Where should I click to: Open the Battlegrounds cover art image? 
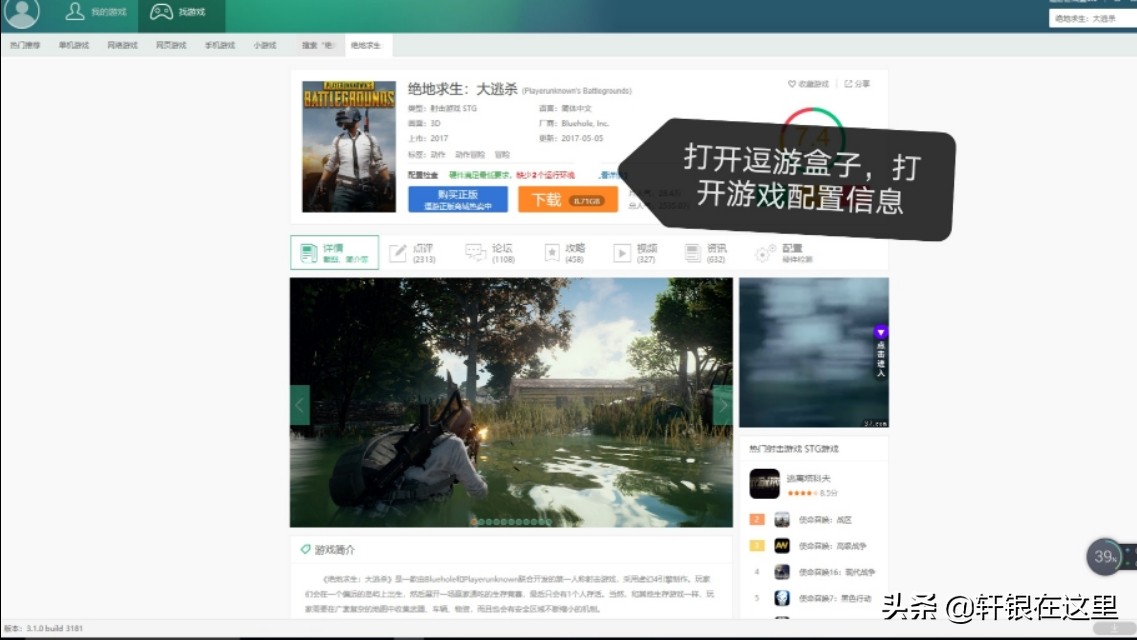point(349,146)
